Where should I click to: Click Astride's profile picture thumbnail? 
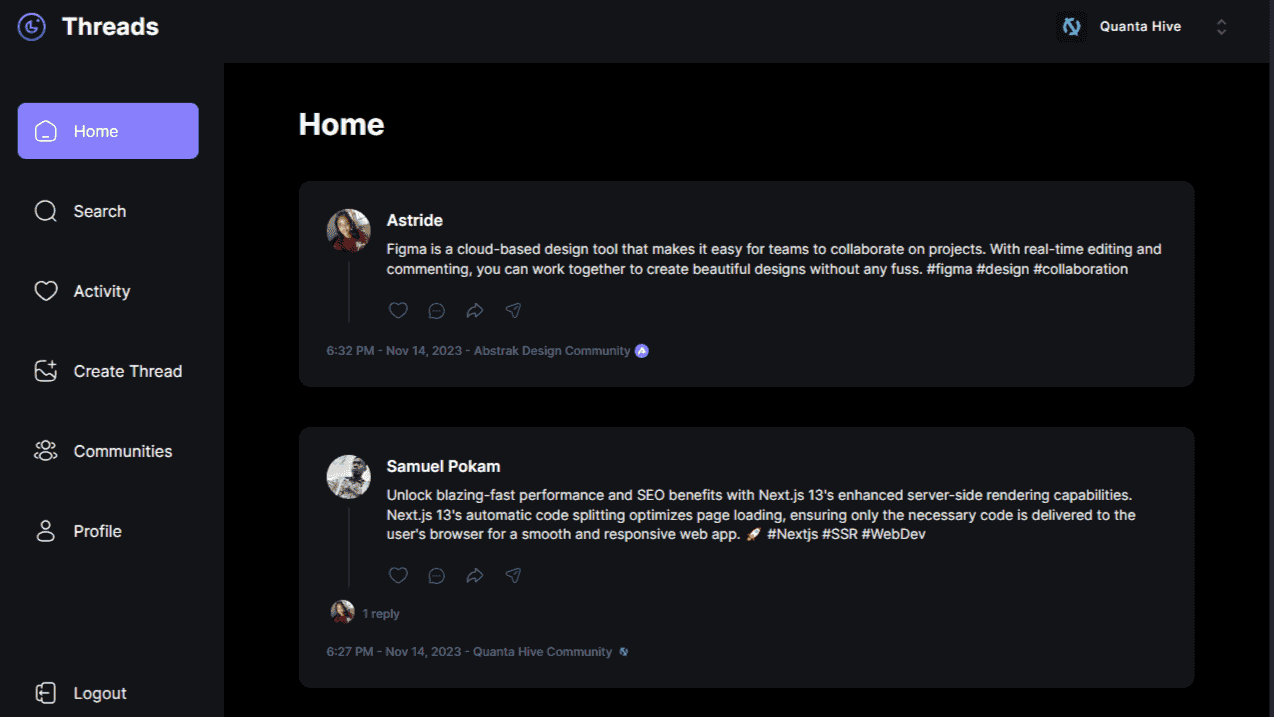point(348,230)
